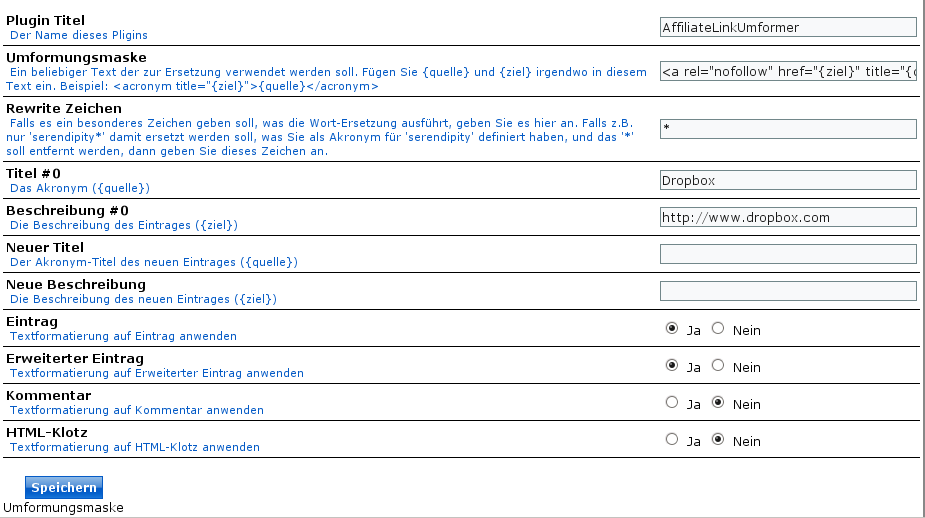
Task: Click the Plugin Titel heading label
Action: tap(45, 20)
